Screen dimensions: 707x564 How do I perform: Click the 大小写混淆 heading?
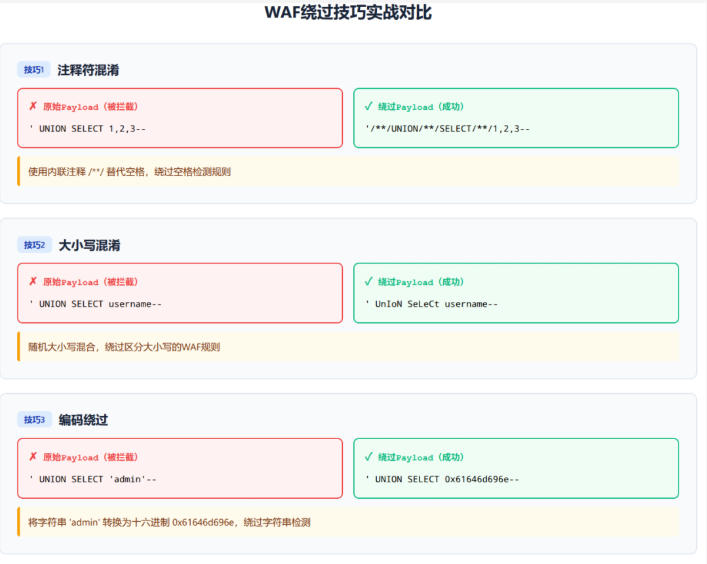coord(89,245)
